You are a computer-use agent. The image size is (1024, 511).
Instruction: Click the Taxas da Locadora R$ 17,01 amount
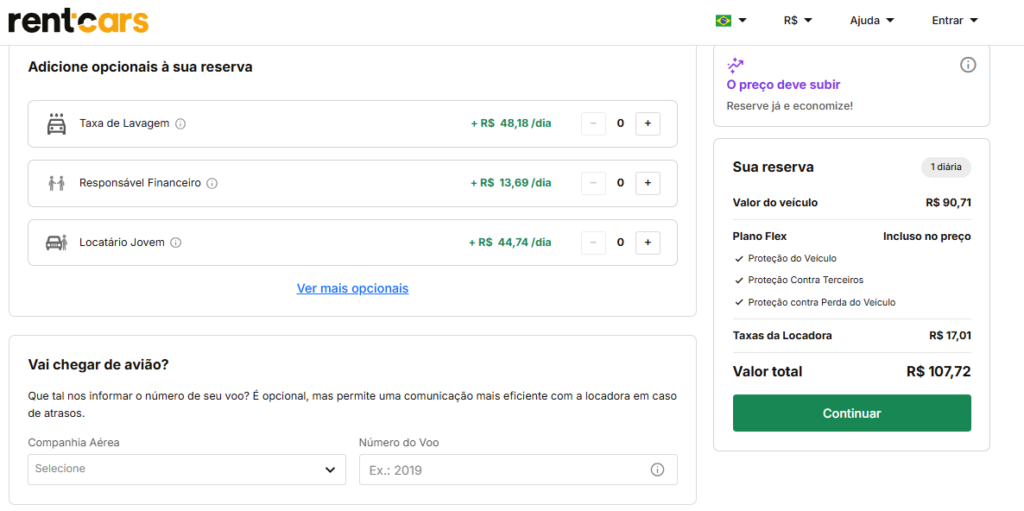click(950, 336)
